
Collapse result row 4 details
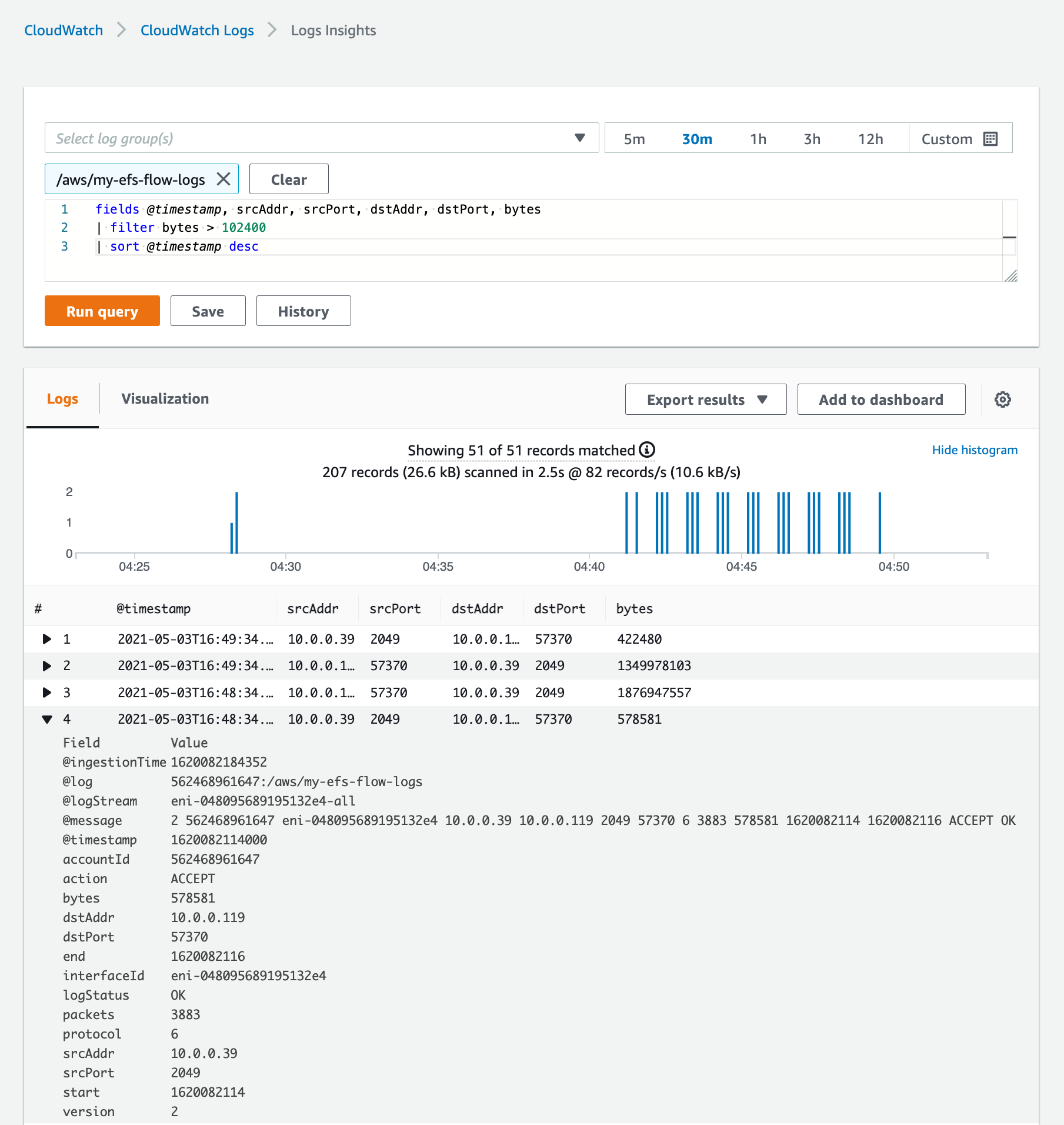[47, 719]
